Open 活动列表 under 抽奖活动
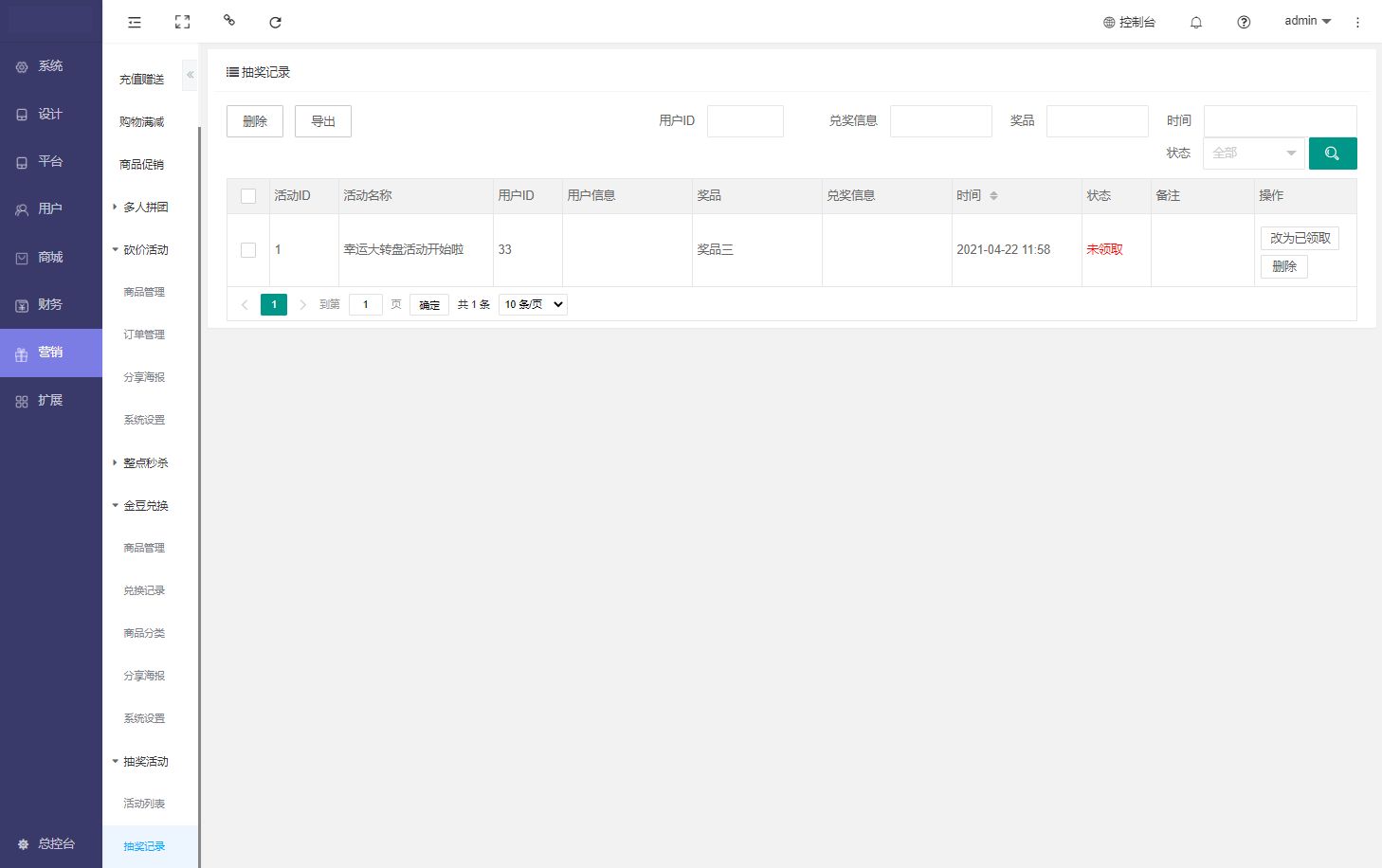Screen dimensions: 1382x868 pos(144,804)
